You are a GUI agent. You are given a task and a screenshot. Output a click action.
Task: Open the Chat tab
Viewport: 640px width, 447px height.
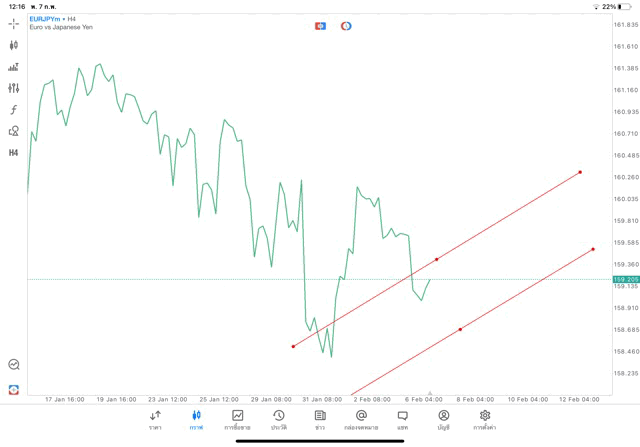click(x=402, y=419)
